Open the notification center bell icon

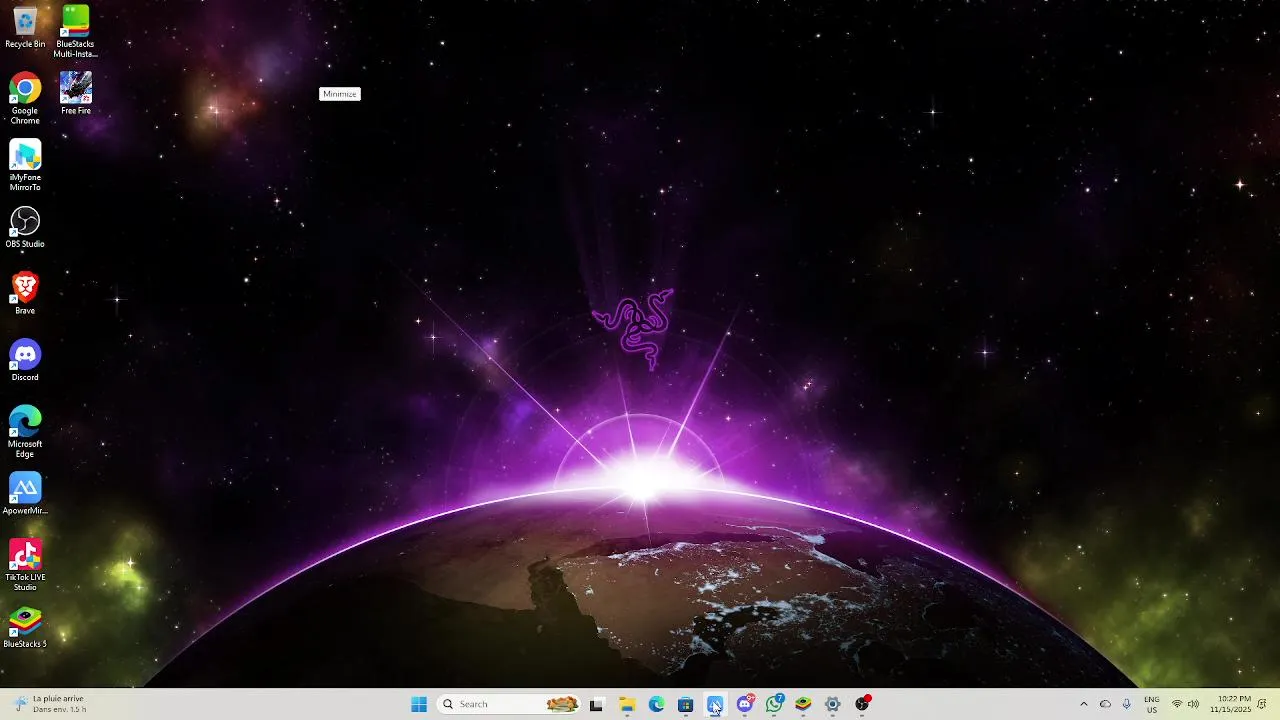point(1263,704)
